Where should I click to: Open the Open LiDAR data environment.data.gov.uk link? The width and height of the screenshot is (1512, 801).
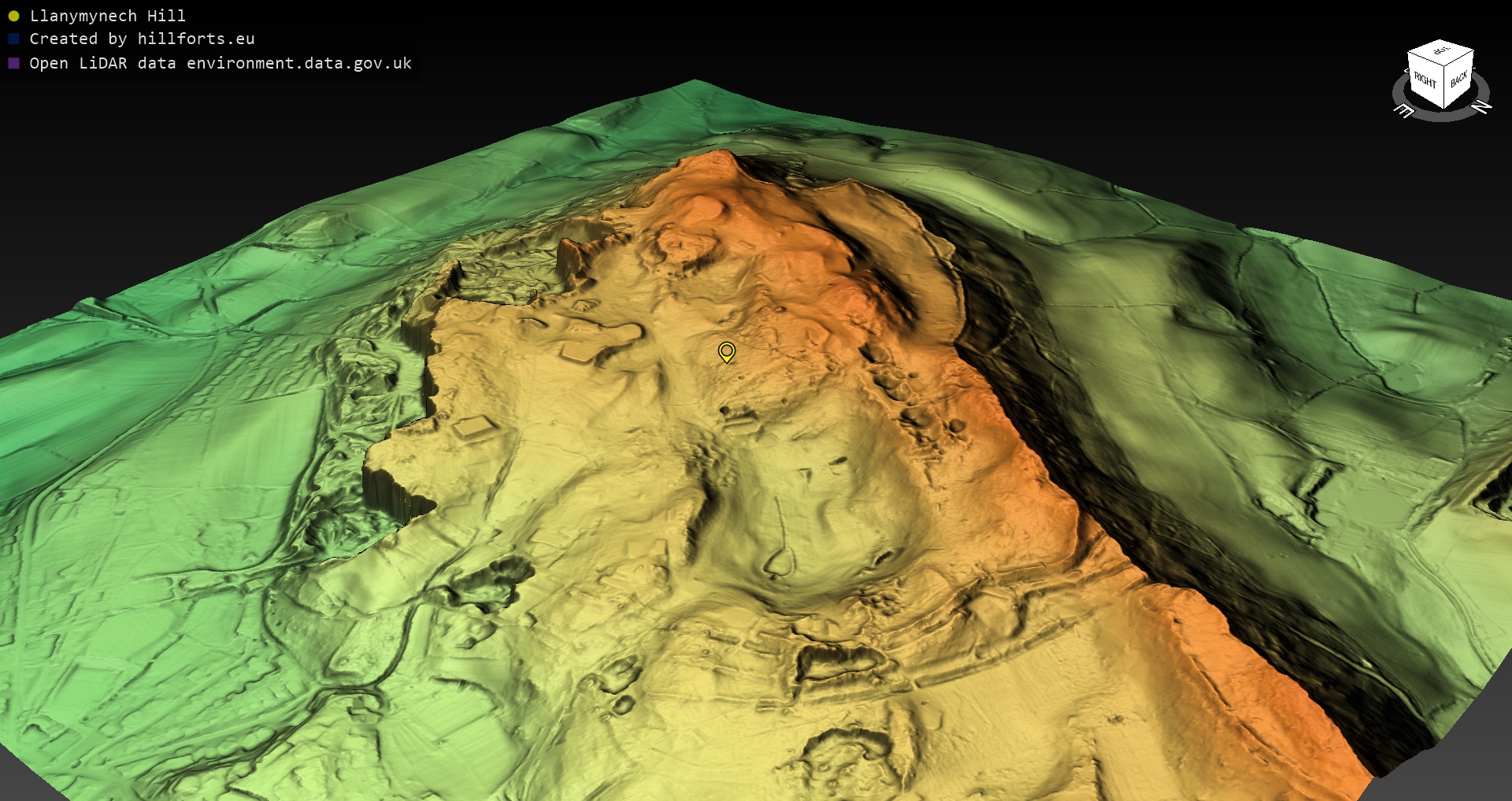[x=220, y=63]
